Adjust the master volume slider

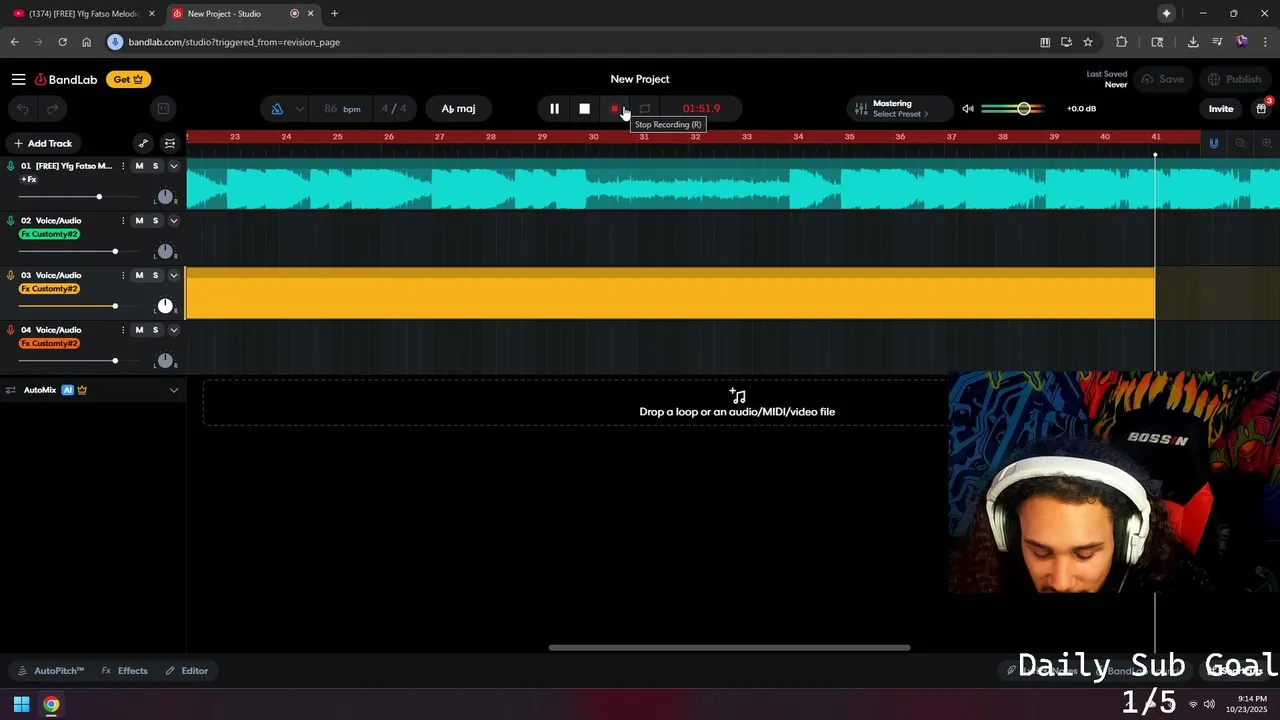pos(1012,108)
